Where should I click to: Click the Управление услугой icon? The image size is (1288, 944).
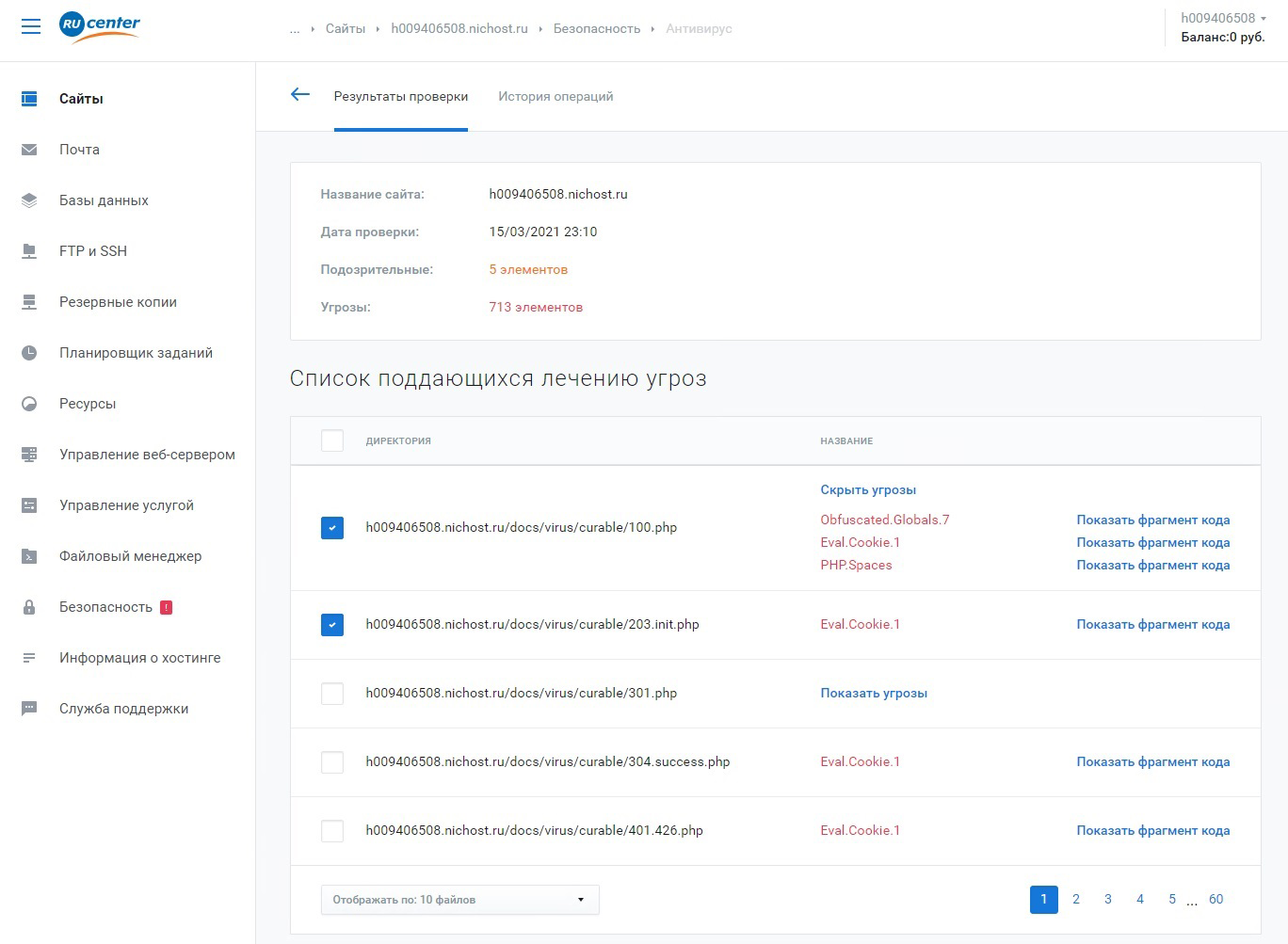(x=29, y=505)
